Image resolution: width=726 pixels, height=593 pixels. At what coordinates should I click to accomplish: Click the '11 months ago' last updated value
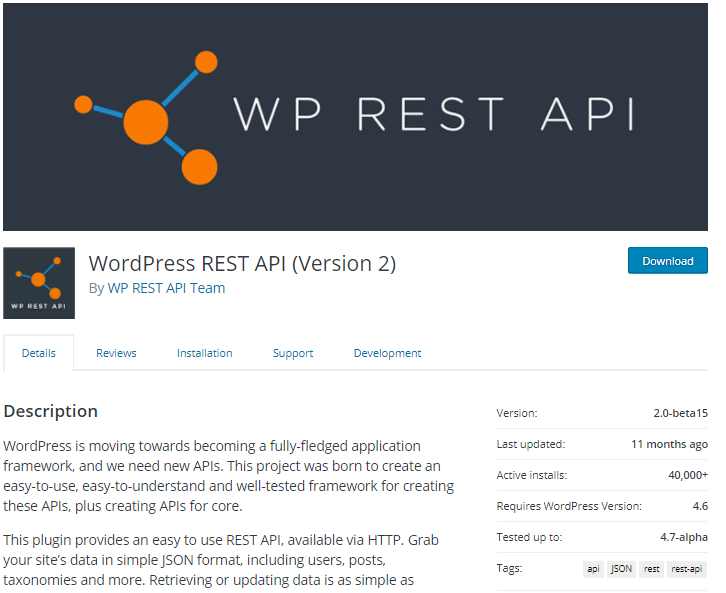670,444
